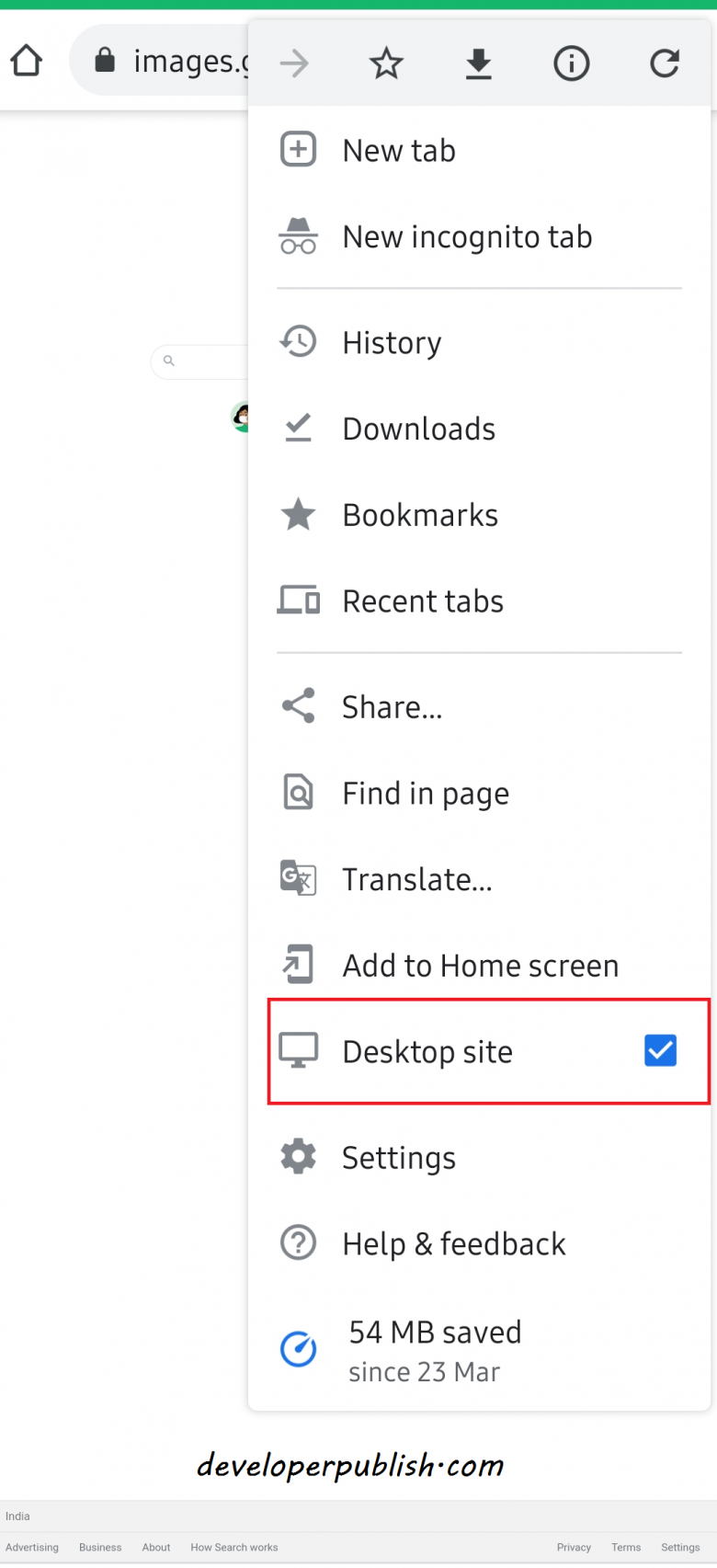The width and height of the screenshot is (717, 1568).
Task: Toggle Translate for this page
Action: click(x=416, y=879)
